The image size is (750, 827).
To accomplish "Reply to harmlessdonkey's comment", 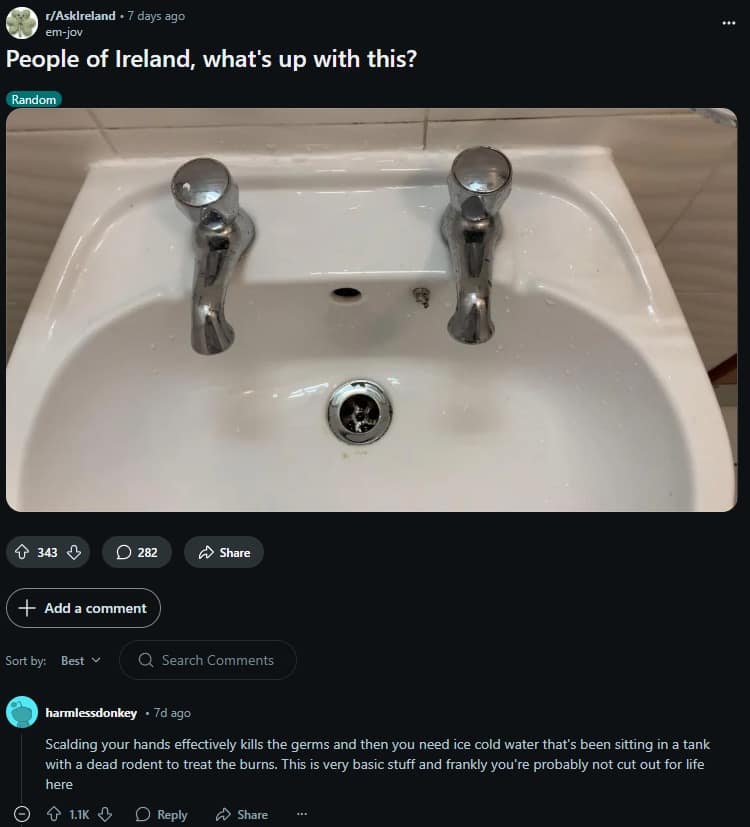I will tap(161, 814).
